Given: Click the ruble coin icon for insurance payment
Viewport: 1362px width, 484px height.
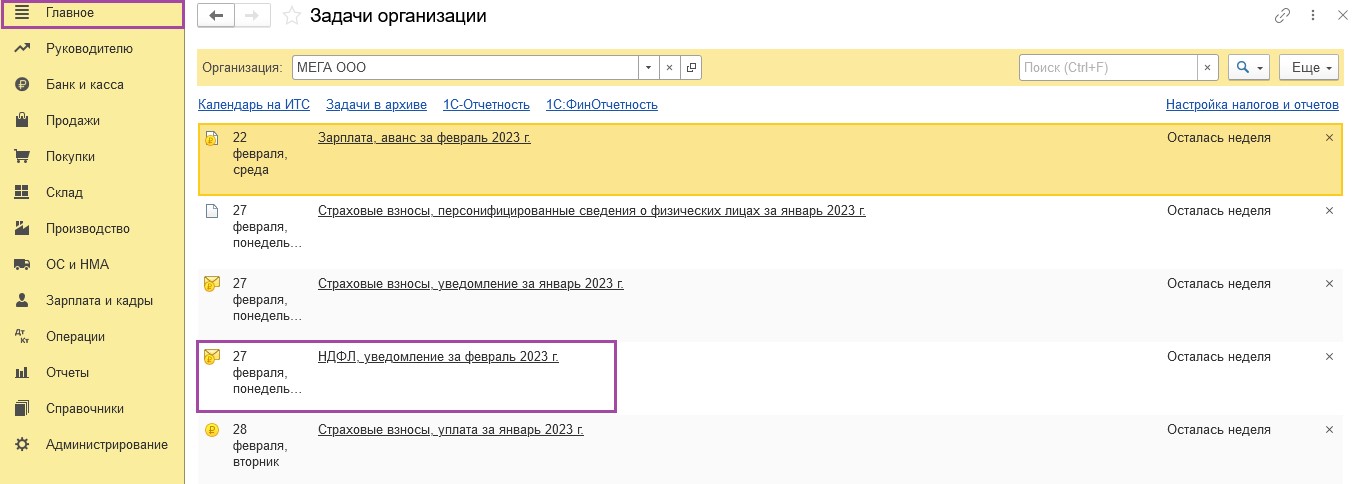Looking at the screenshot, I should click(211, 430).
